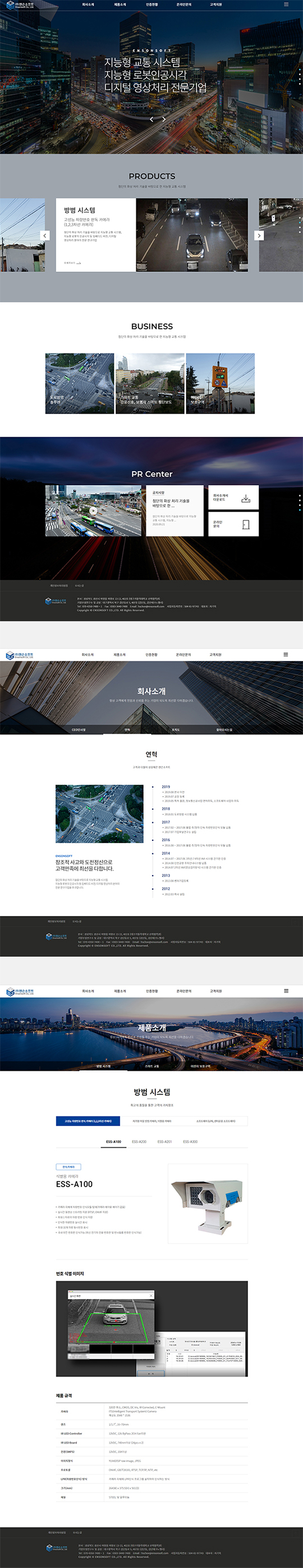Open 고객지원 in the top hero navigation
Viewport: 303px width, 1568px height.
tap(216, 4)
